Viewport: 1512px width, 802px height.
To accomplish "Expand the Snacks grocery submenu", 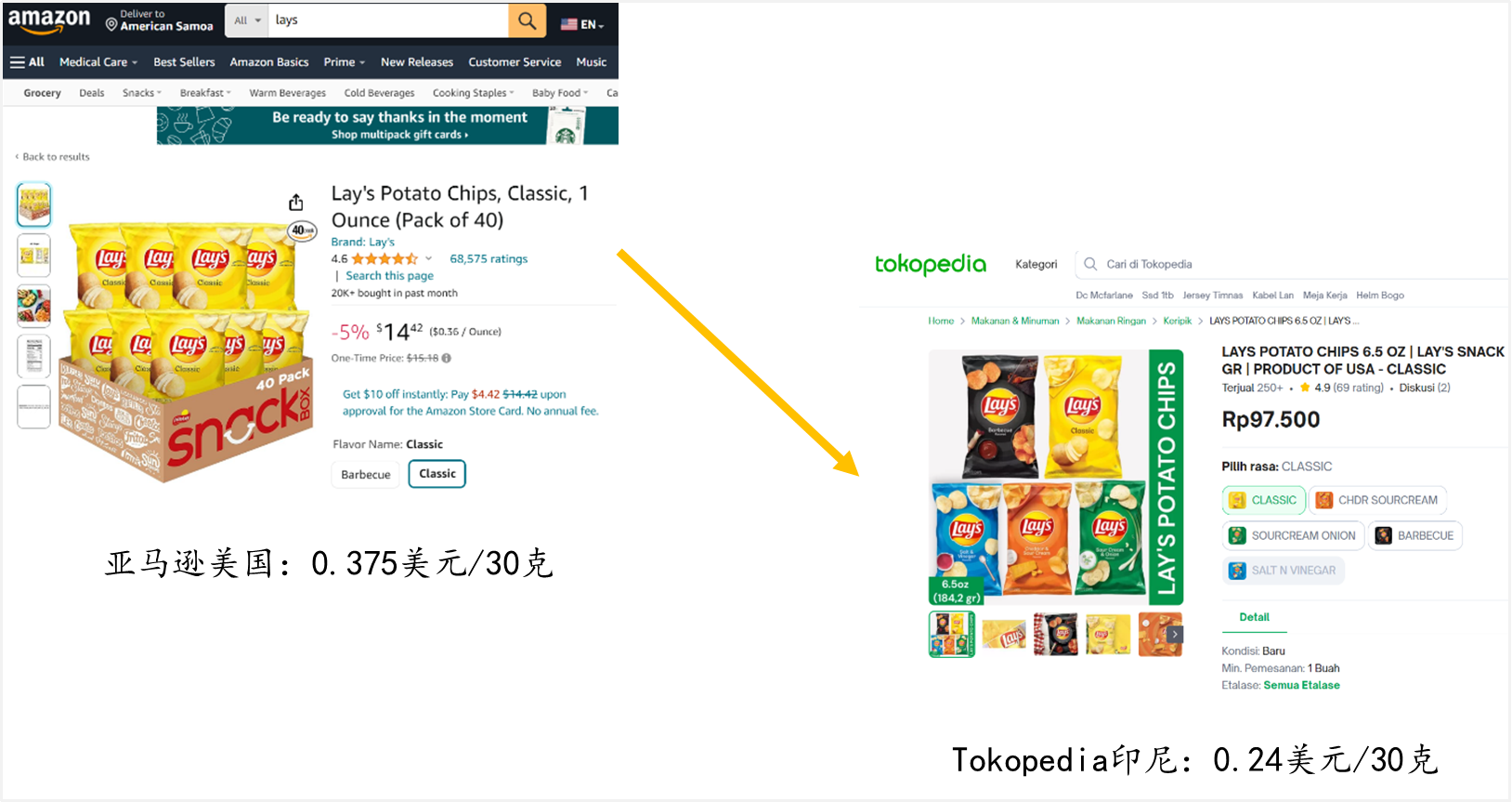I will (142, 93).
